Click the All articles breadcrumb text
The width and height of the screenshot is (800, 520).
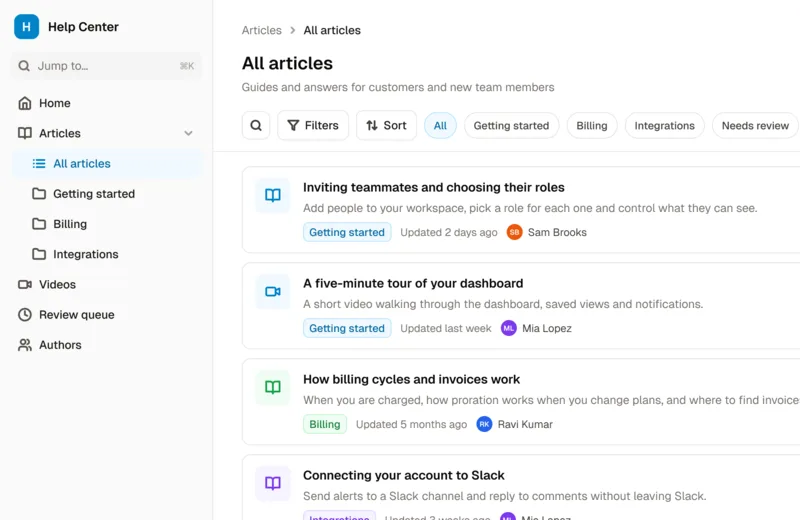pyautogui.click(x=332, y=30)
